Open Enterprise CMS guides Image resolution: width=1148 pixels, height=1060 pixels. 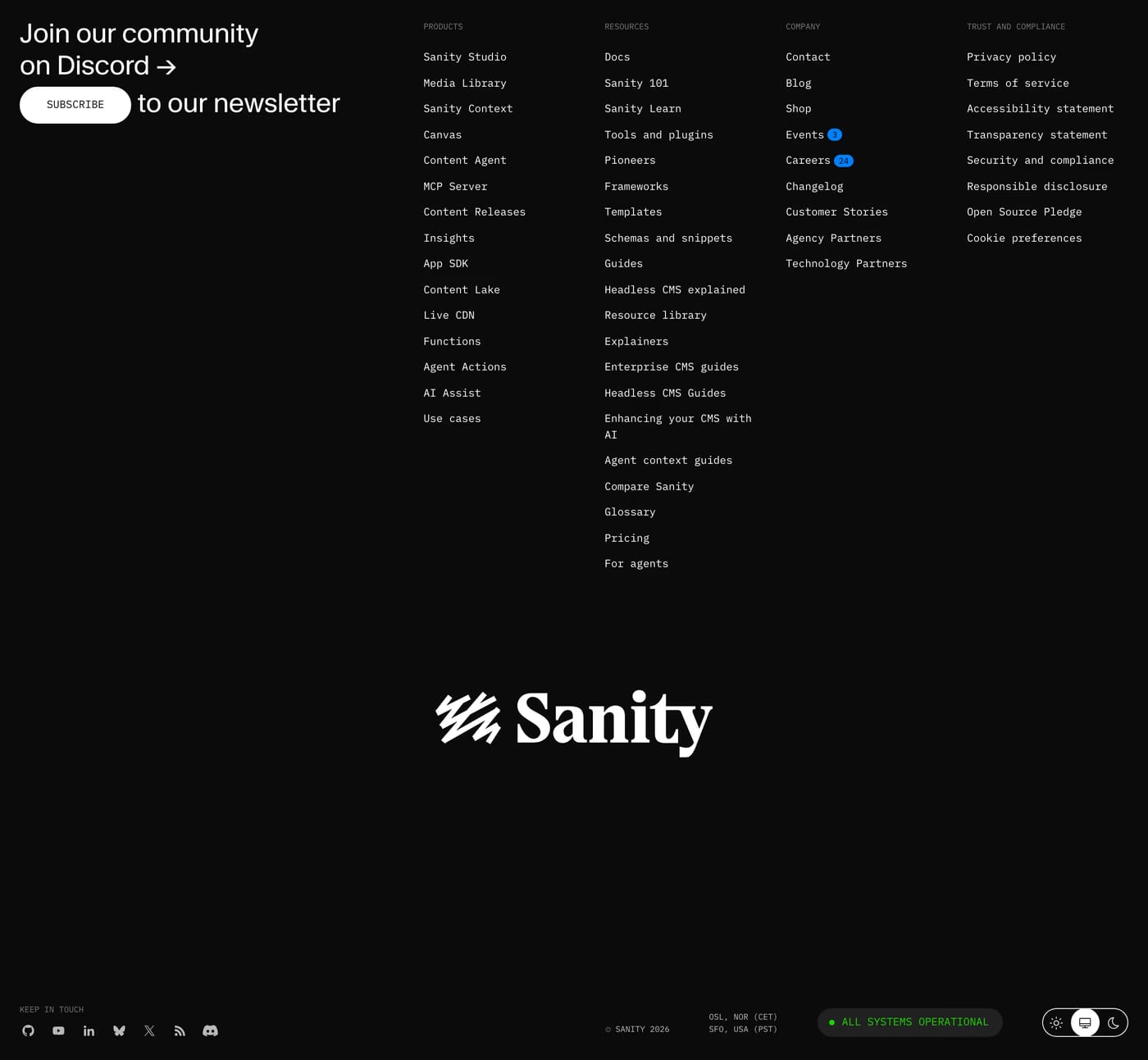672,366
